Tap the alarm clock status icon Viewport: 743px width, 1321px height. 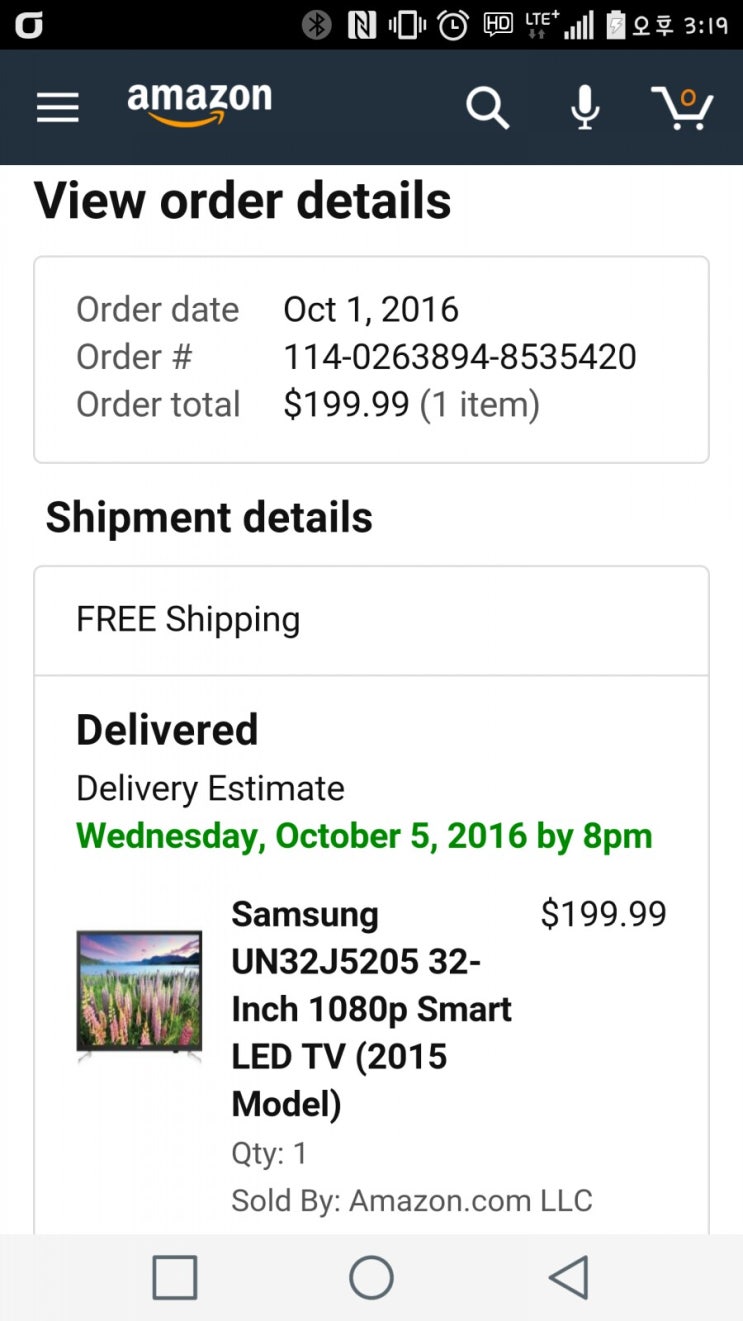tap(453, 24)
